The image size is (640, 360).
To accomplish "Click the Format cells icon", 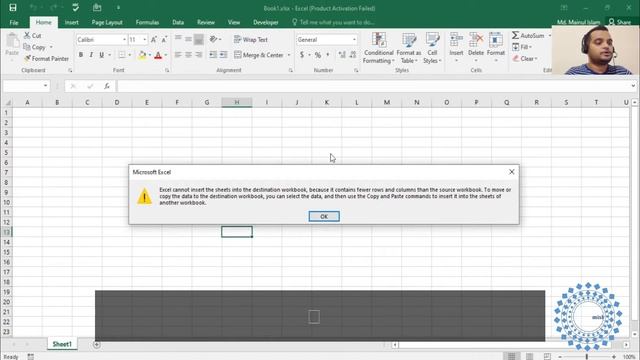I will 496,40.
